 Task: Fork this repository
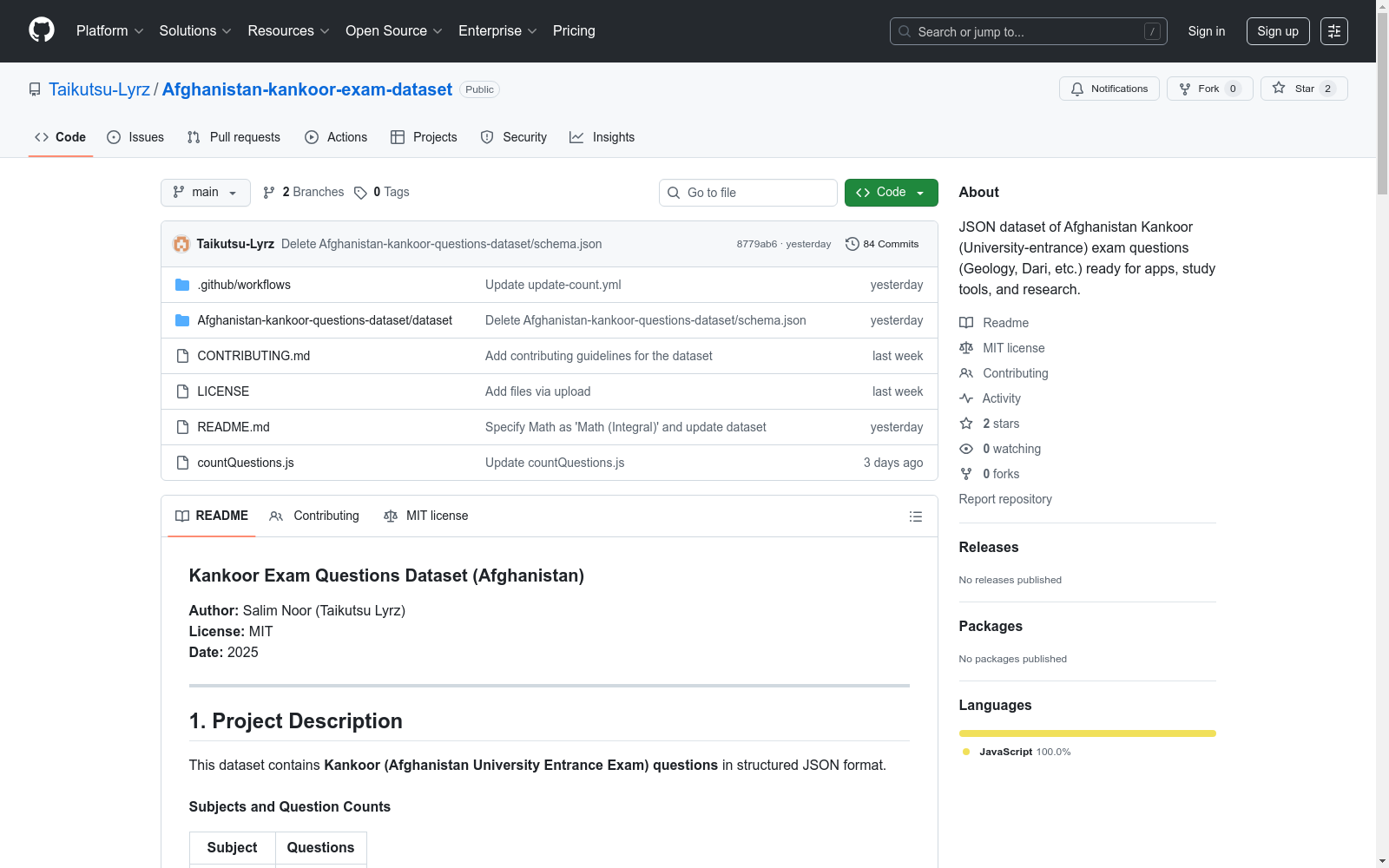point(1209,89)
